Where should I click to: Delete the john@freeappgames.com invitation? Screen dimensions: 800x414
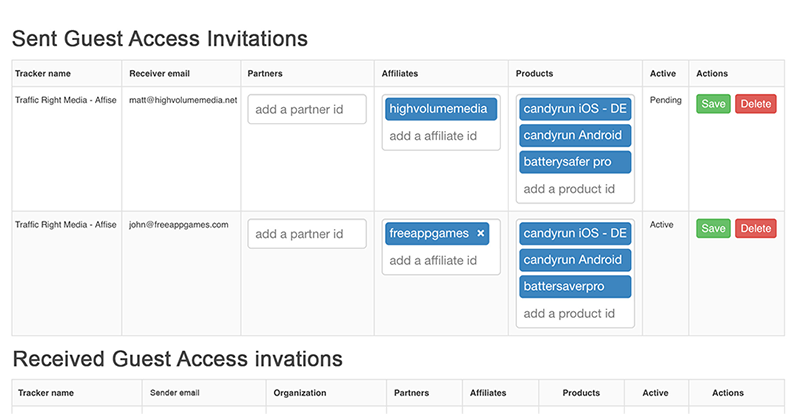point(756,229)
